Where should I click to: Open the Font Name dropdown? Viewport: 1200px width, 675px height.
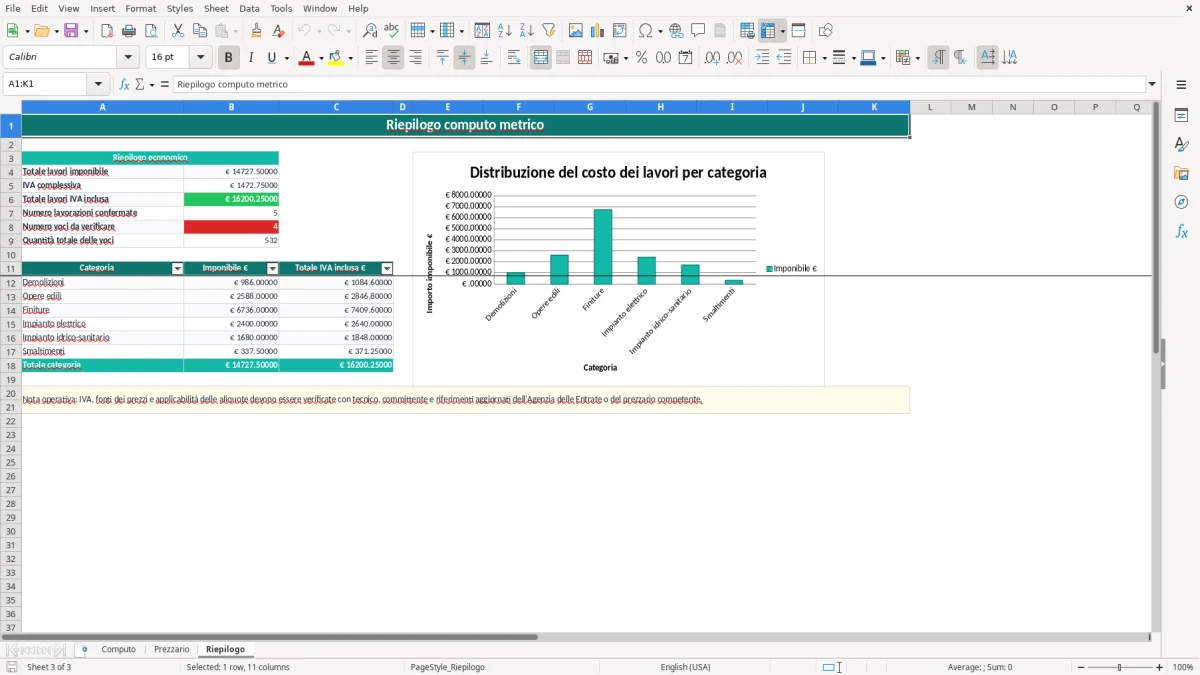tap(128, 58)
